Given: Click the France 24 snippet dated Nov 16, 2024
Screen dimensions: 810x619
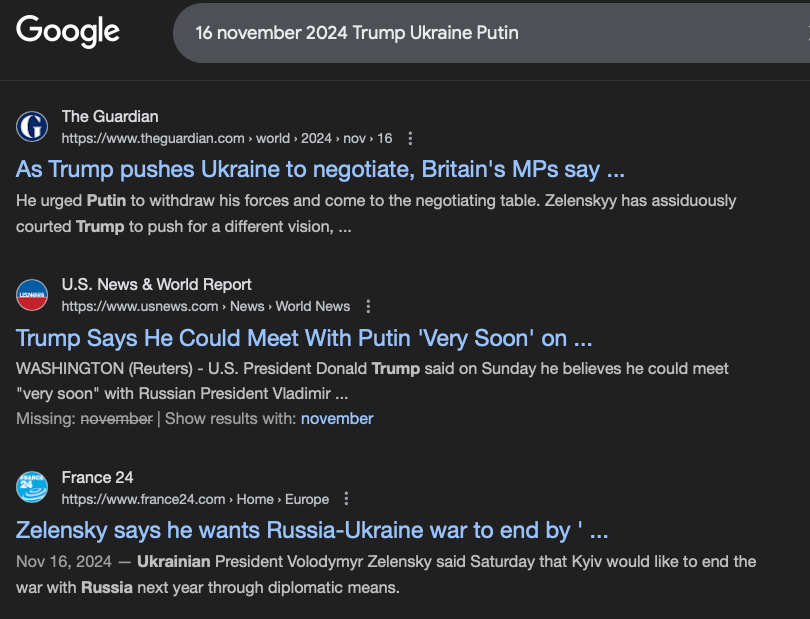Looking at the screenshot, I should [386, 575].
